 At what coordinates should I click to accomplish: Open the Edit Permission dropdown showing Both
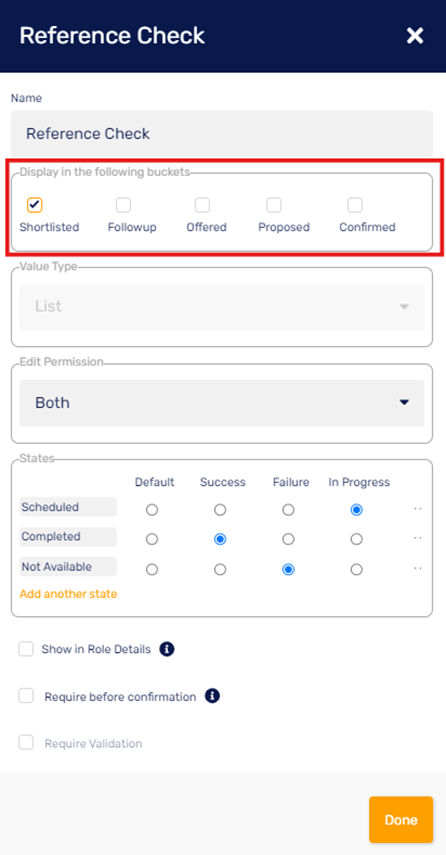tap(222, 403)
